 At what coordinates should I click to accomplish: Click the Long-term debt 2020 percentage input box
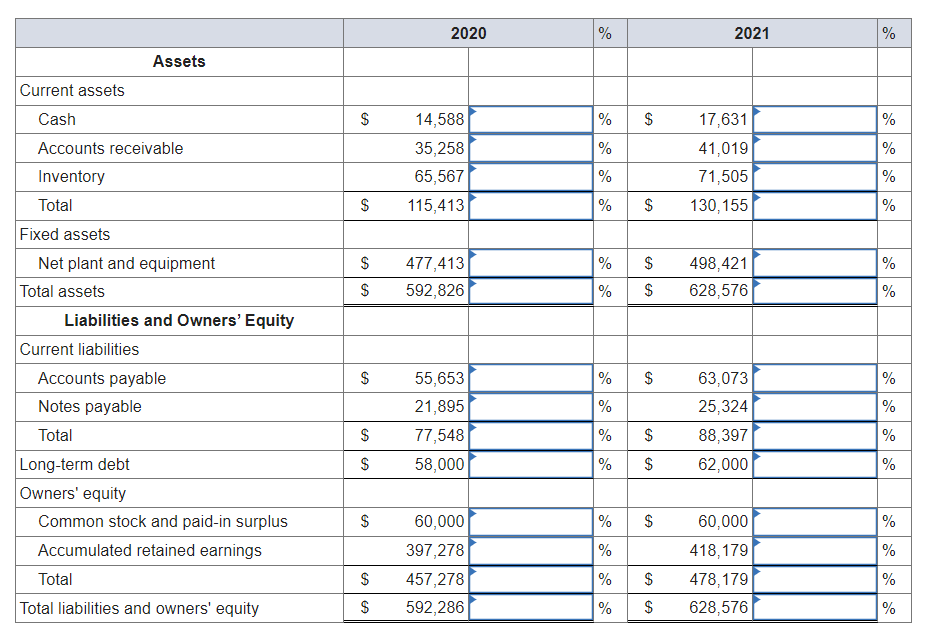point(530,464)
